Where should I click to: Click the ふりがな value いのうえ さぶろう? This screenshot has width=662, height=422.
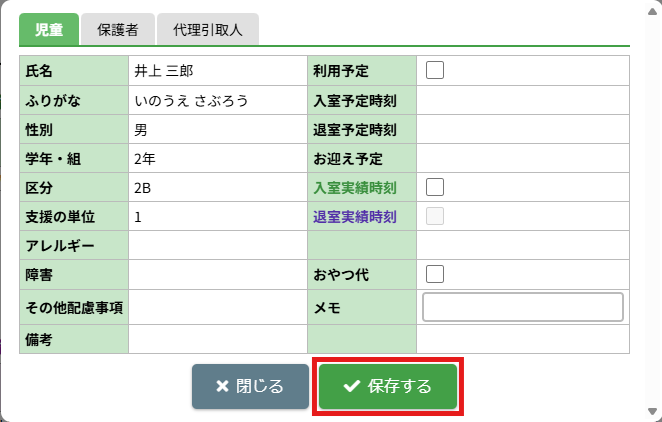[190, 100]
